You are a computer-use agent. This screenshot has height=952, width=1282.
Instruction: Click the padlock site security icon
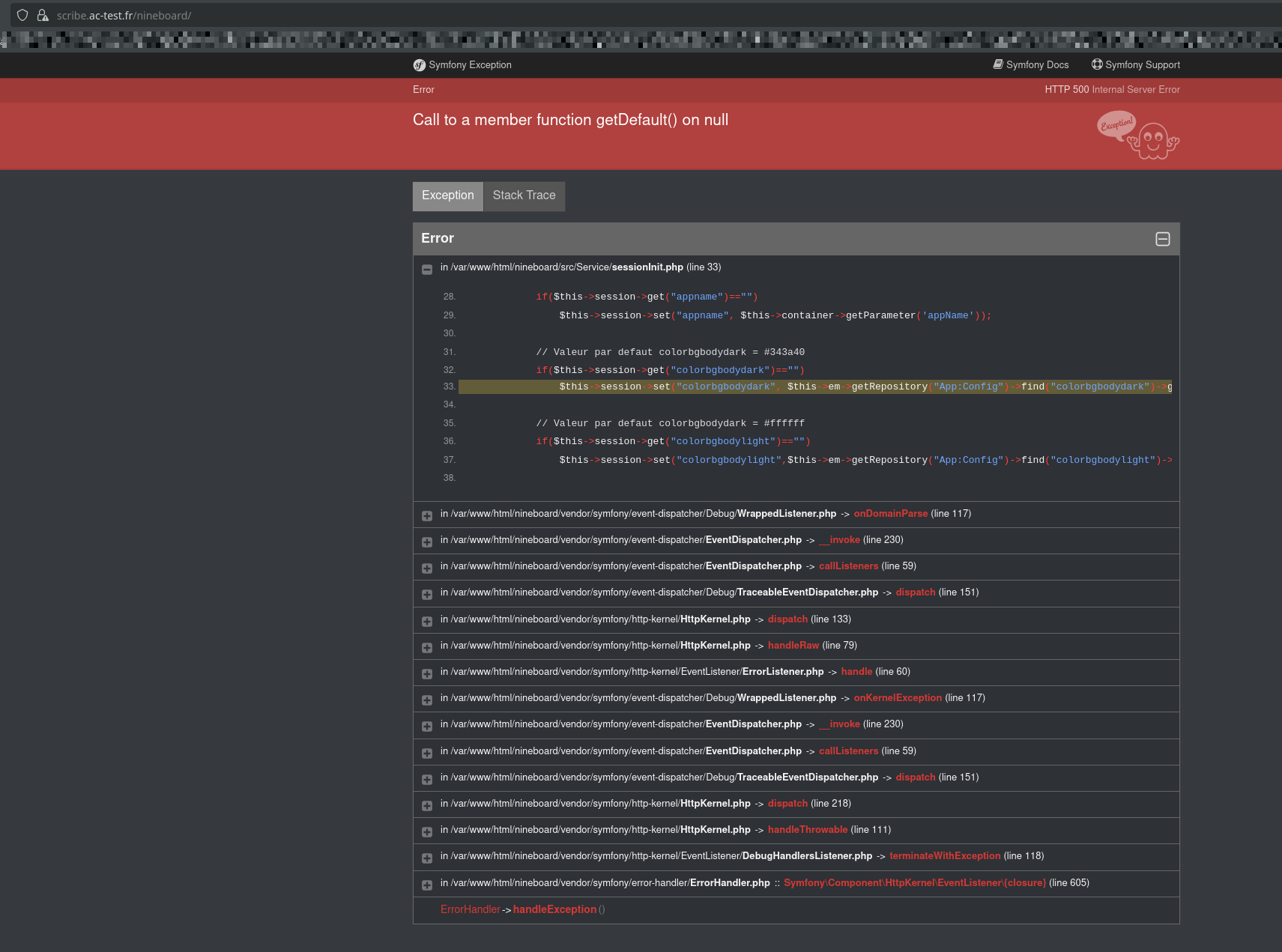[x=43, y=15]
